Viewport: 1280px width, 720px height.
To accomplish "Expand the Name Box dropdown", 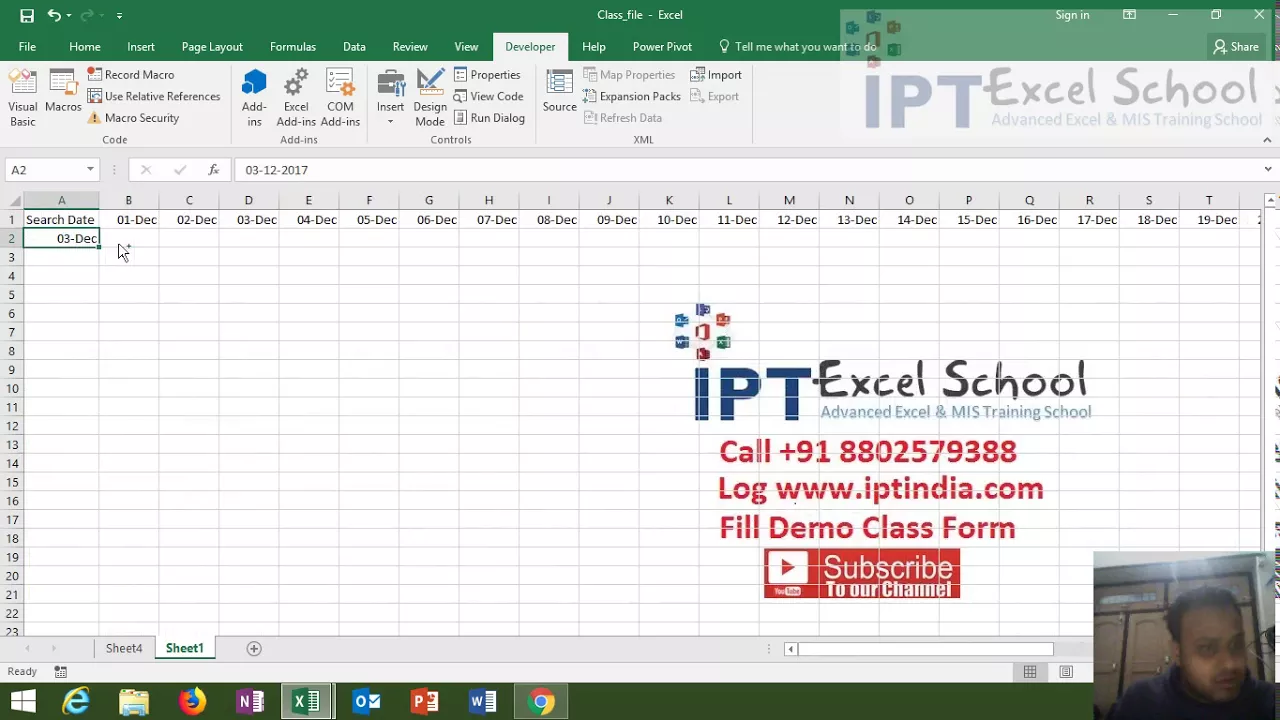I will click(x=90, y=170).
